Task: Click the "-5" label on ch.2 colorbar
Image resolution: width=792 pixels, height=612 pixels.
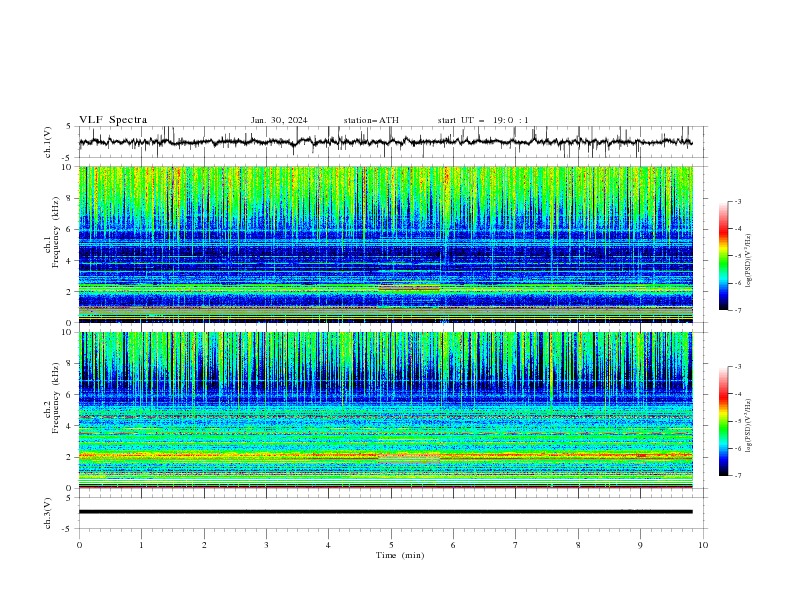Action: pos(738,421)
